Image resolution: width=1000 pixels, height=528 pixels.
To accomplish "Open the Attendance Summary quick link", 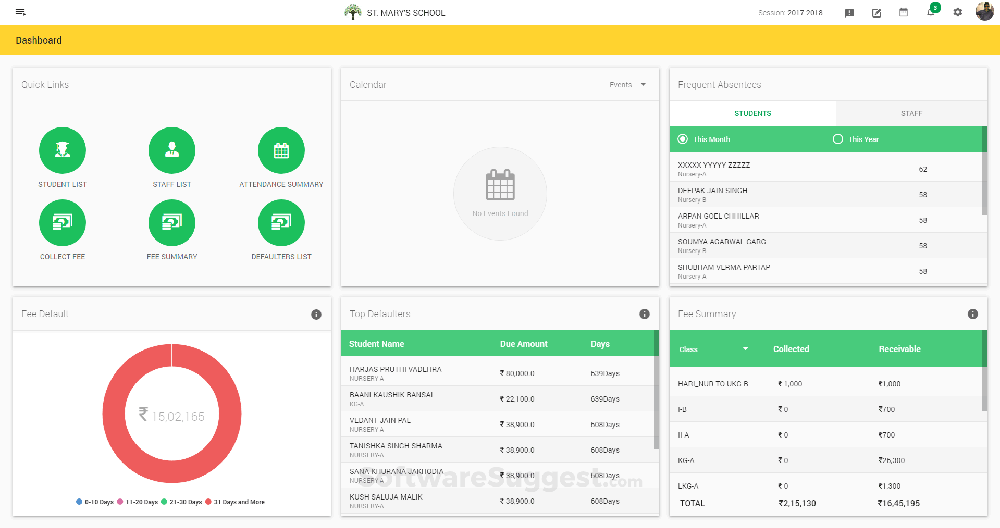I will (x=281, y=150).
